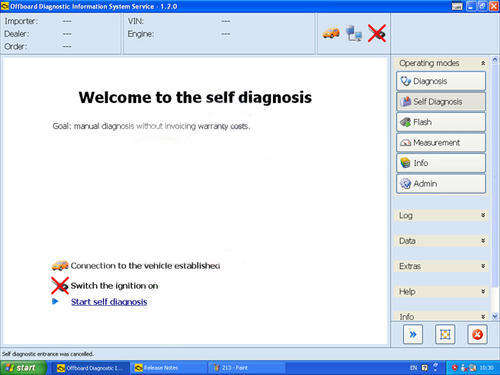Expand the Extras section
Viewport: 500px width, 375px height.
483,266
